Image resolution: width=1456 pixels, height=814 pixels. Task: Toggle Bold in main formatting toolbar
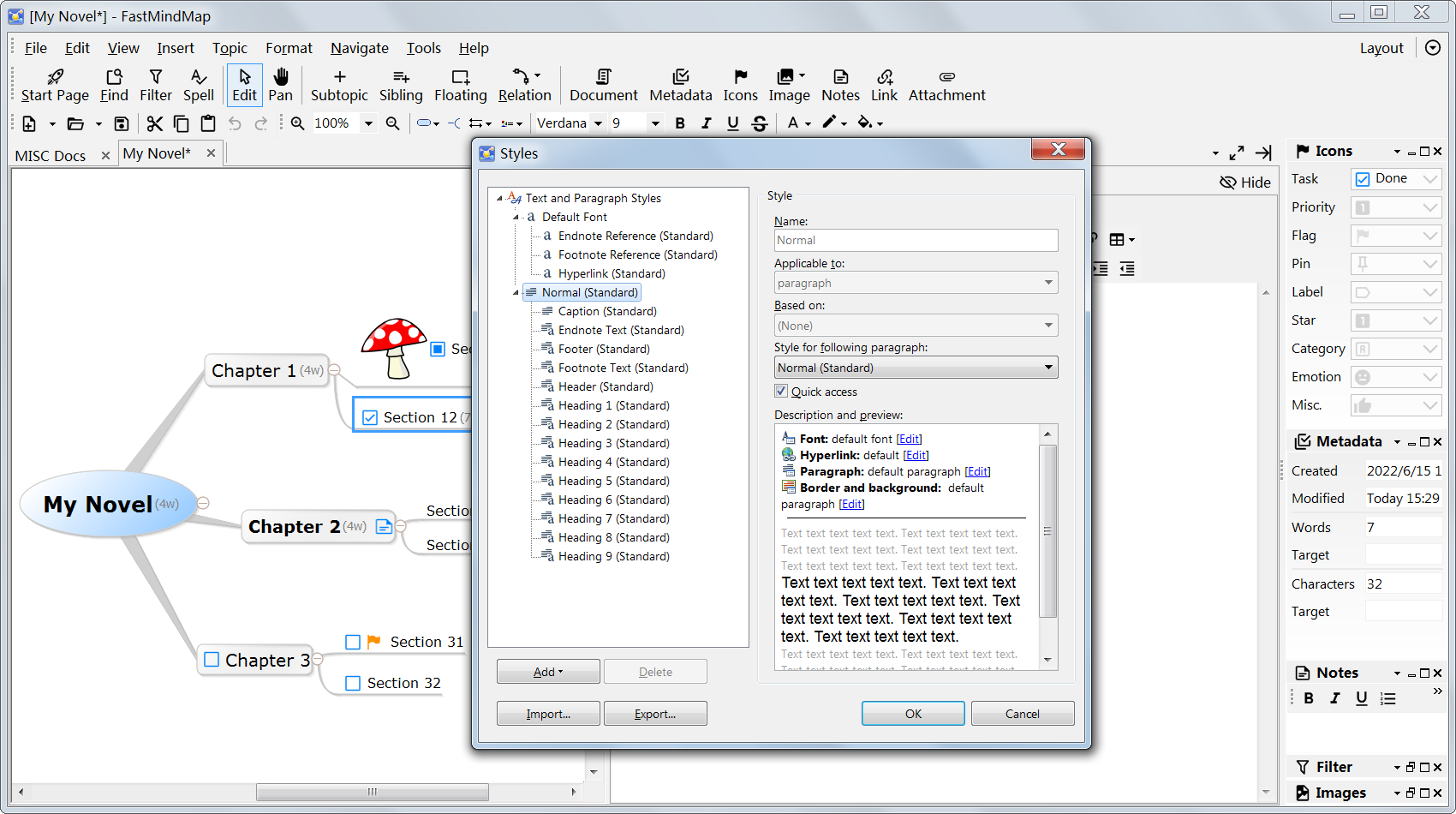click(680, 123)
